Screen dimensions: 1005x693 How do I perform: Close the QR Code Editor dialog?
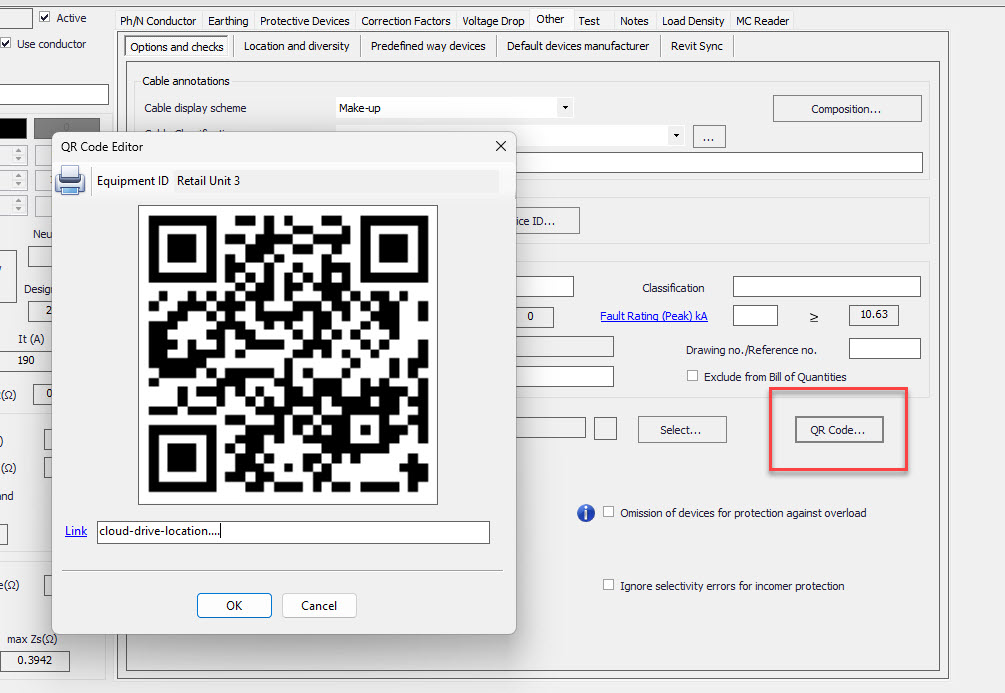click(501, 146)
